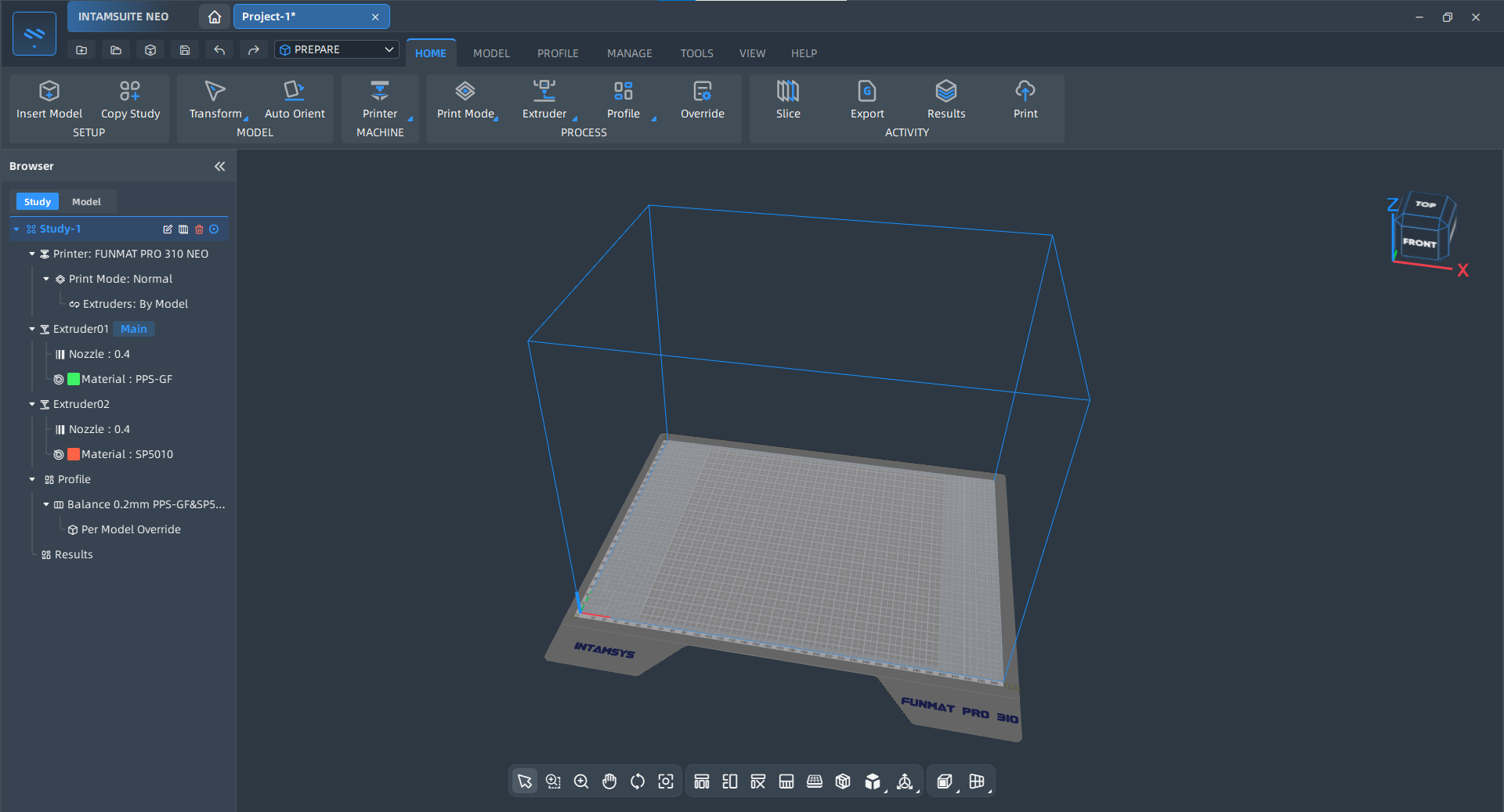The width and height of the screenshot is (1504, 812).
Task: Click the save project icon
Action: pyautogui.click(x=185, y=50)
